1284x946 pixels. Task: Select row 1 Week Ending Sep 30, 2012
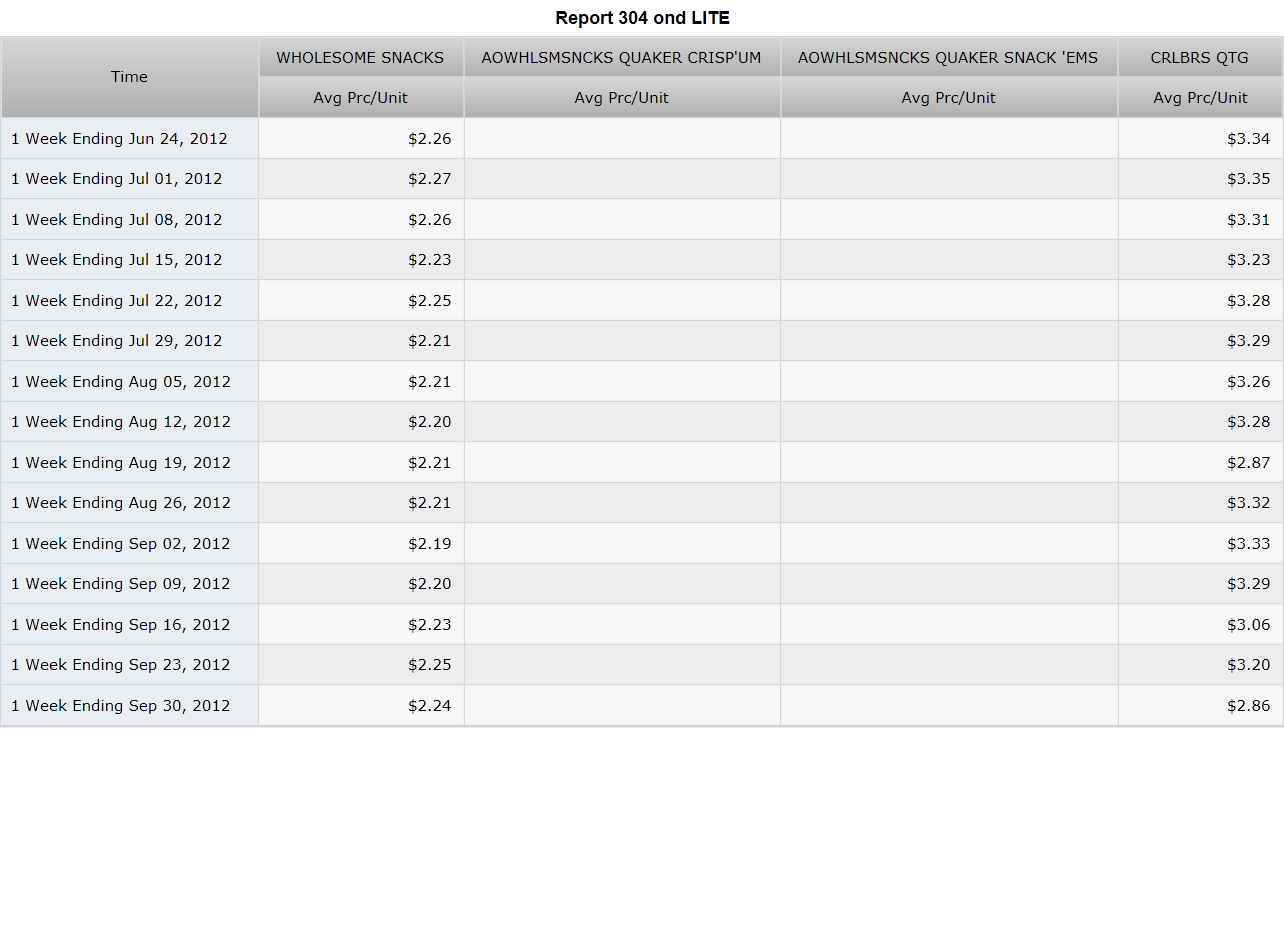642,706
